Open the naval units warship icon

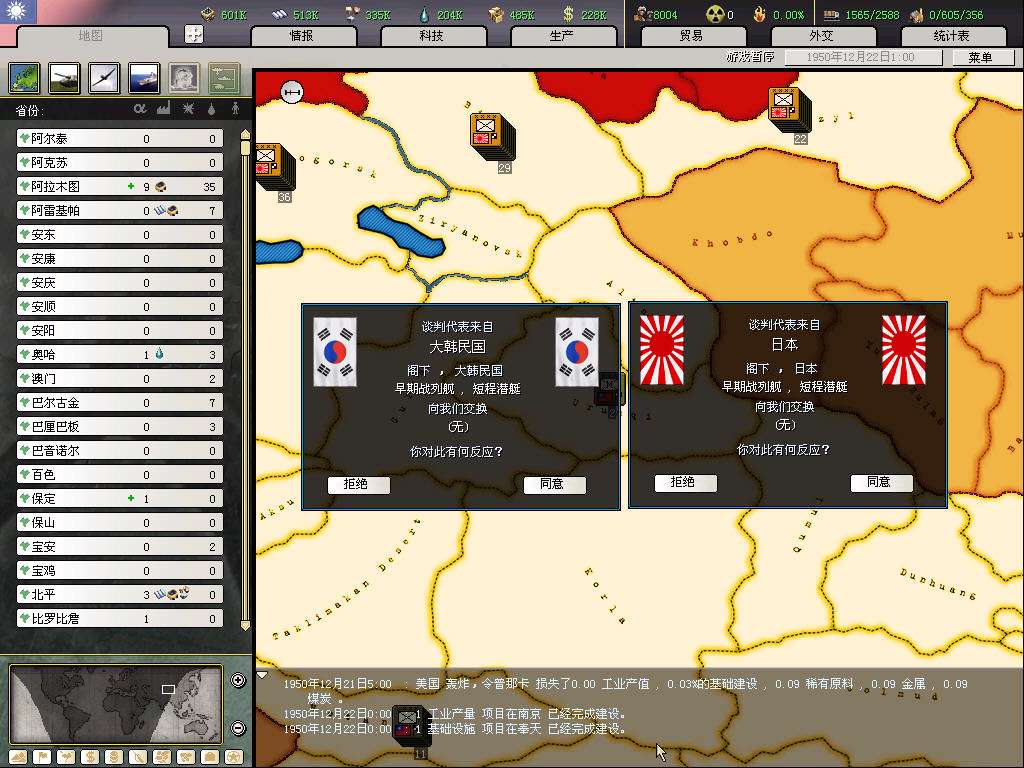[x=144, y=78]
